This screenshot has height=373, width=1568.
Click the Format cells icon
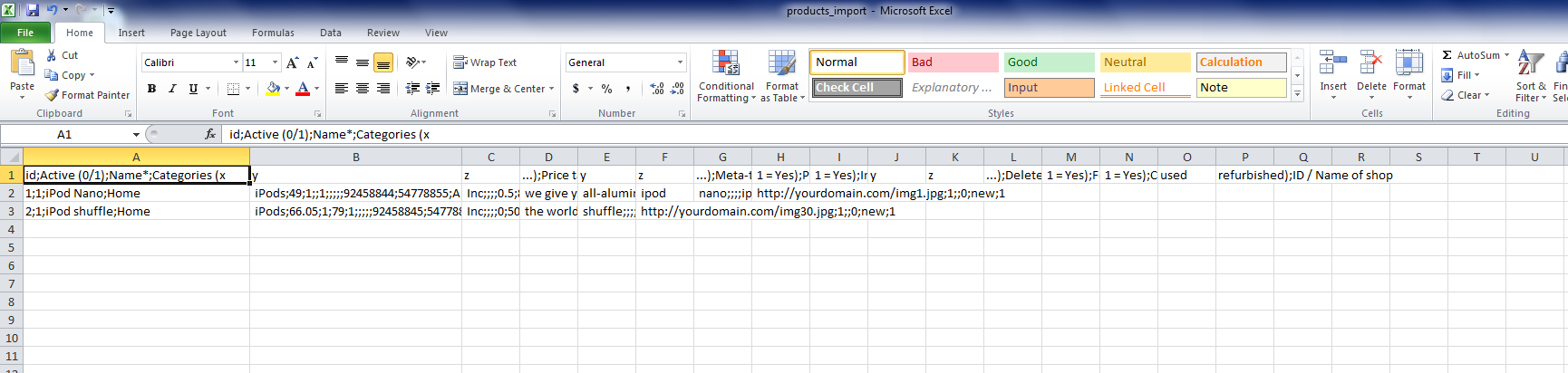1409,63
